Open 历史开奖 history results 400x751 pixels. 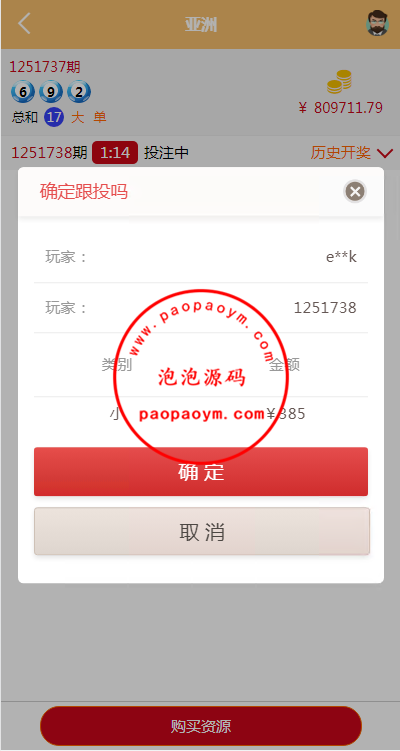click(x=341, y=153)
